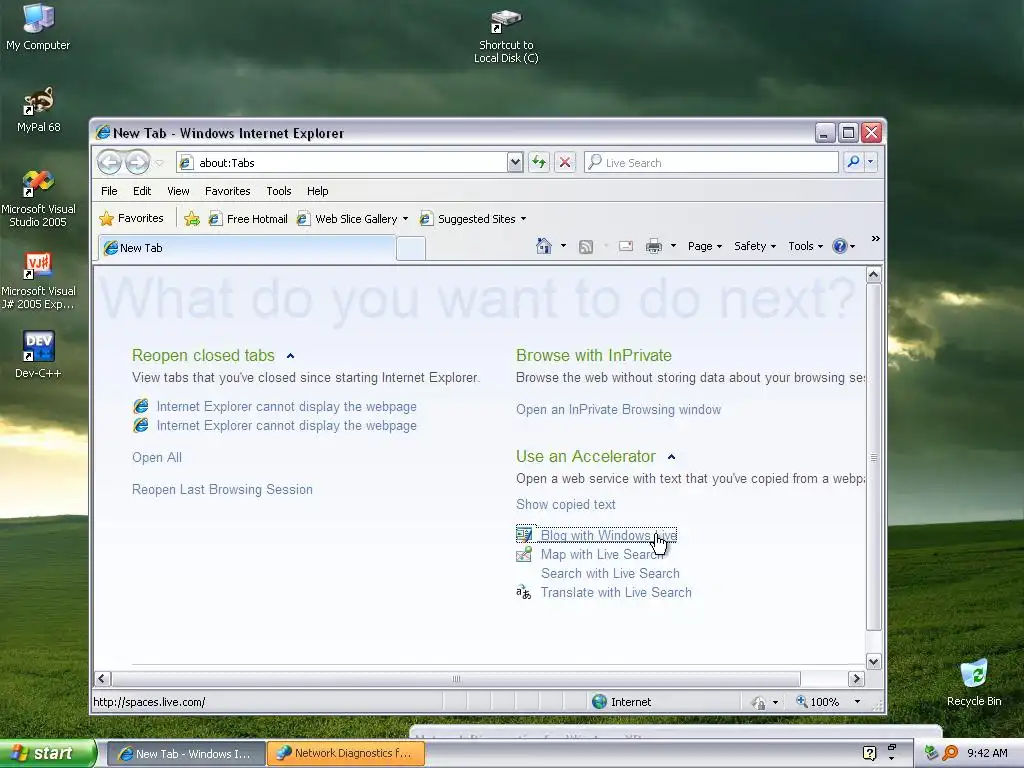Refresh the page with the green arrows icon
This screenshot has width=1024, height=768.
(x=539, y=162)
